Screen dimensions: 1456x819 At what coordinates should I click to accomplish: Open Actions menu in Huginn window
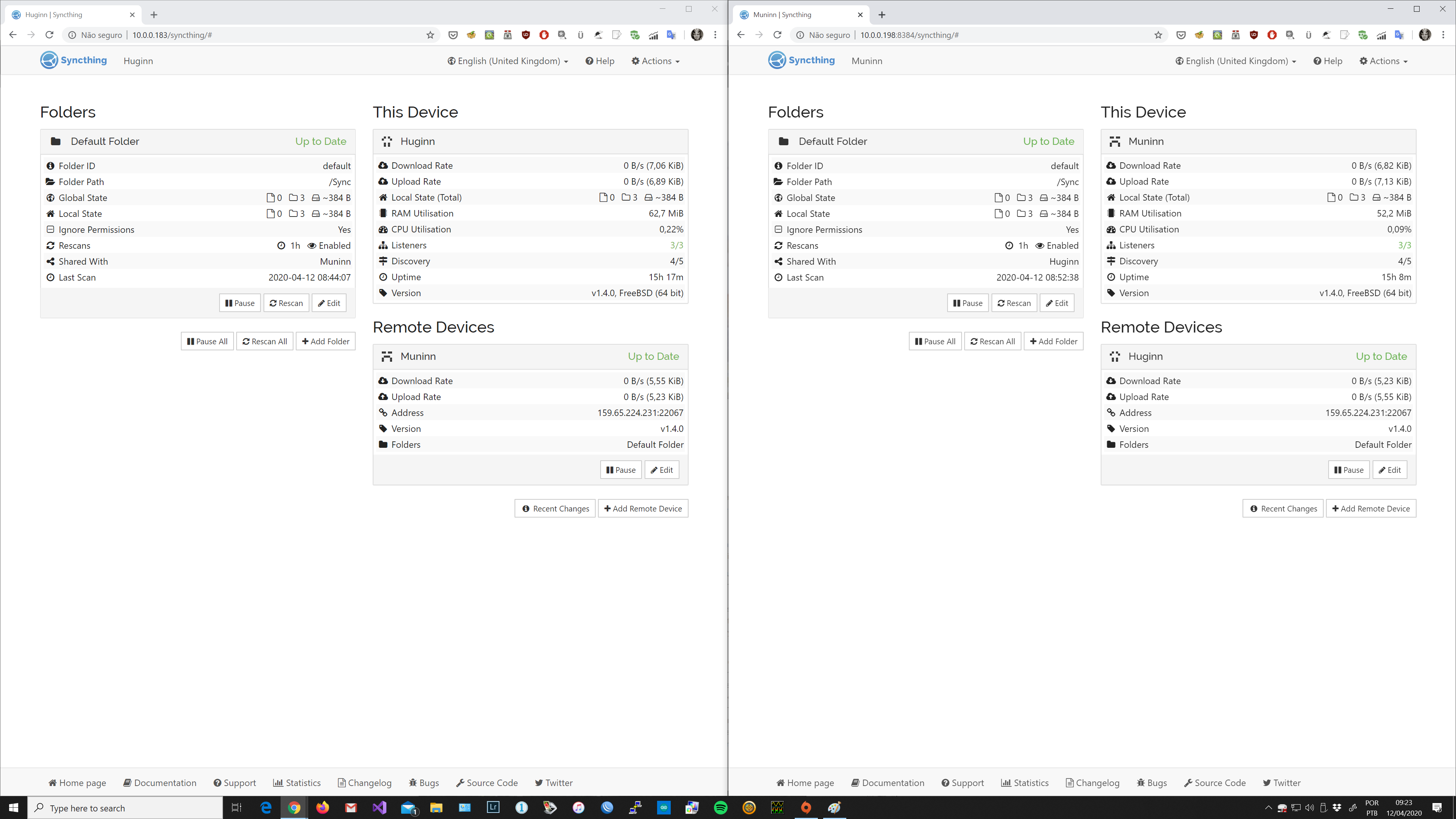[655, 61]
